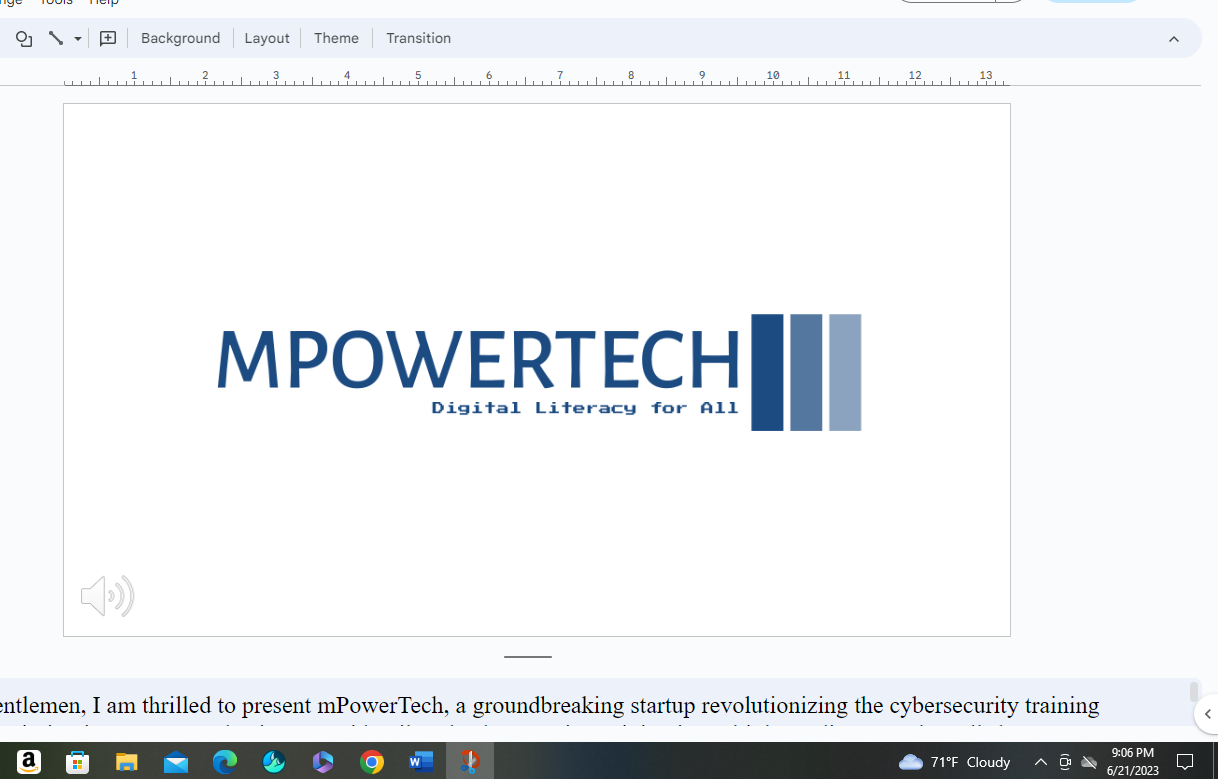1218x779 pixels.
Task: Show hidden system tray icons
Action: [1040, 762]
